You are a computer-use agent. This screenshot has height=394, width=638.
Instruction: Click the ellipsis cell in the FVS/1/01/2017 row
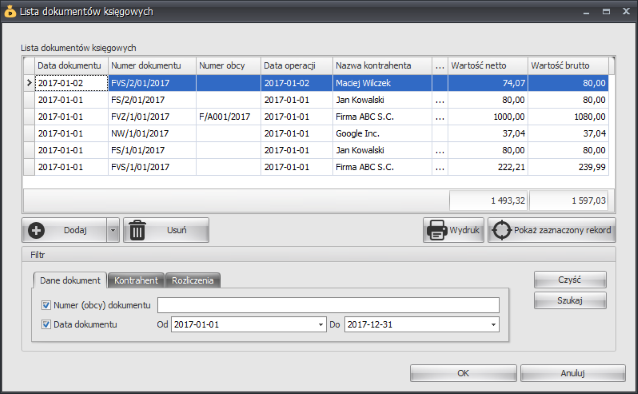tap(440, 167)
